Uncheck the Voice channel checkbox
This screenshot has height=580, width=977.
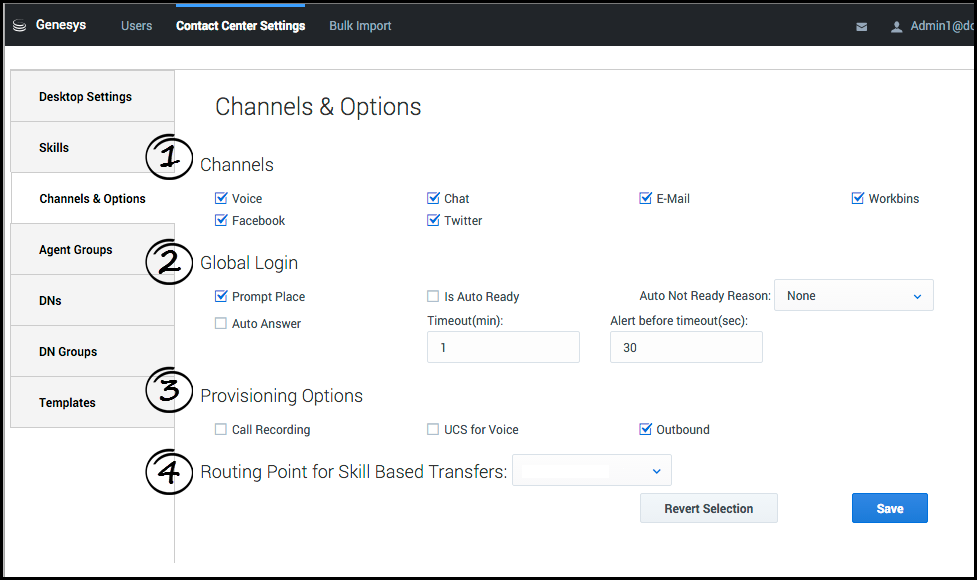pos(221,199)
